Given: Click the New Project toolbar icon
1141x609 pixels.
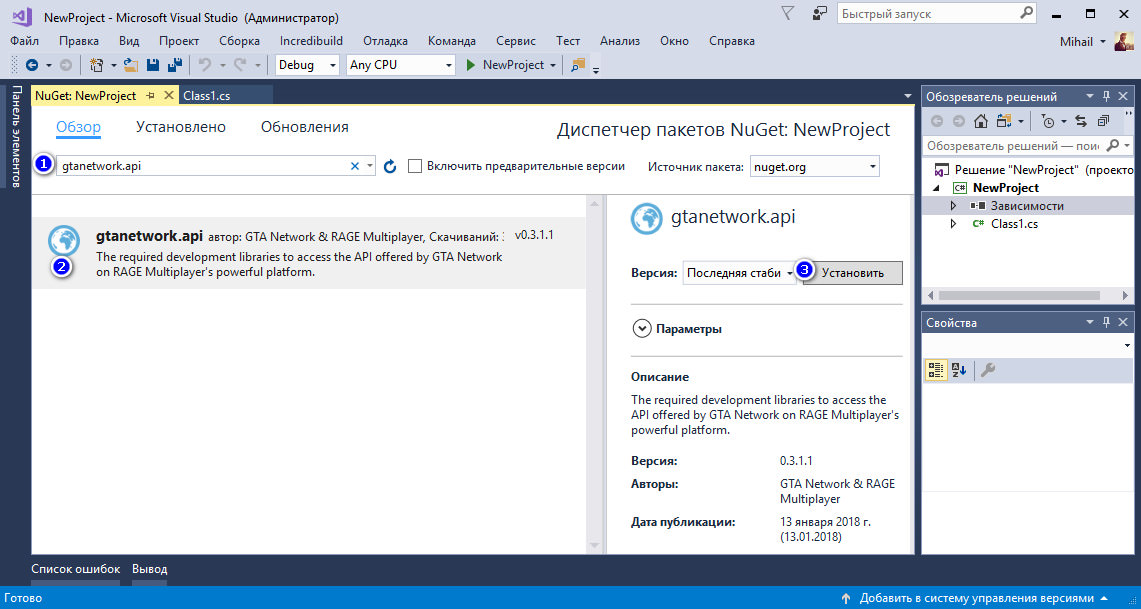Looking at the screenshot, I should coord(96,65).
